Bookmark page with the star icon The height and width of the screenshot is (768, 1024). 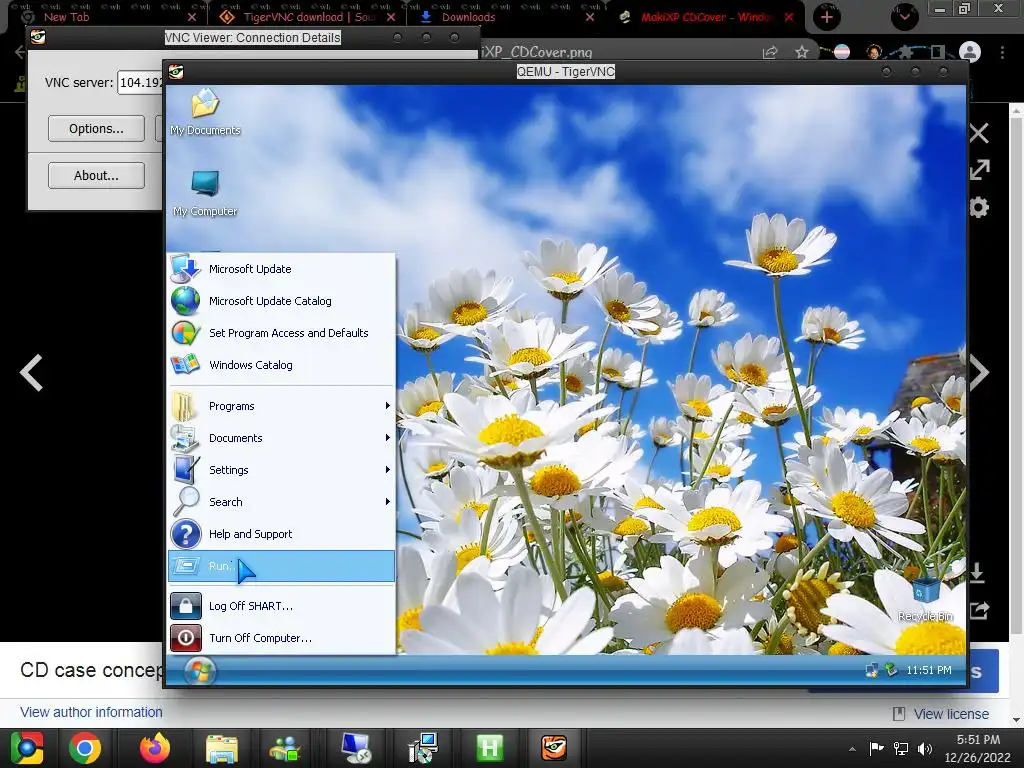point(802,52)
